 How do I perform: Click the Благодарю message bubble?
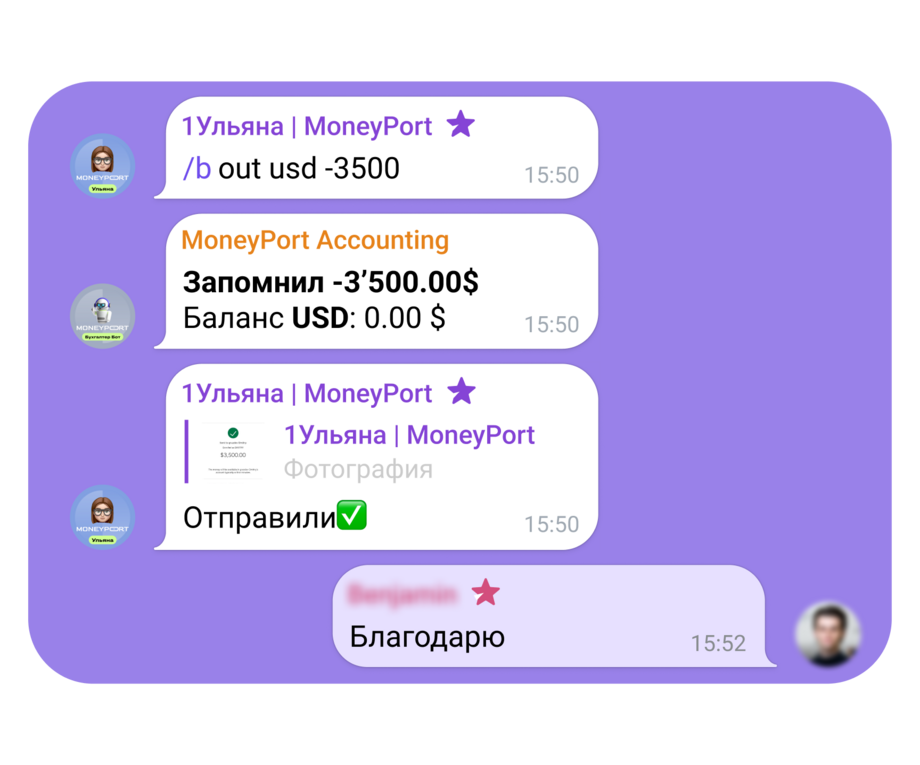(x=551, y=616)
